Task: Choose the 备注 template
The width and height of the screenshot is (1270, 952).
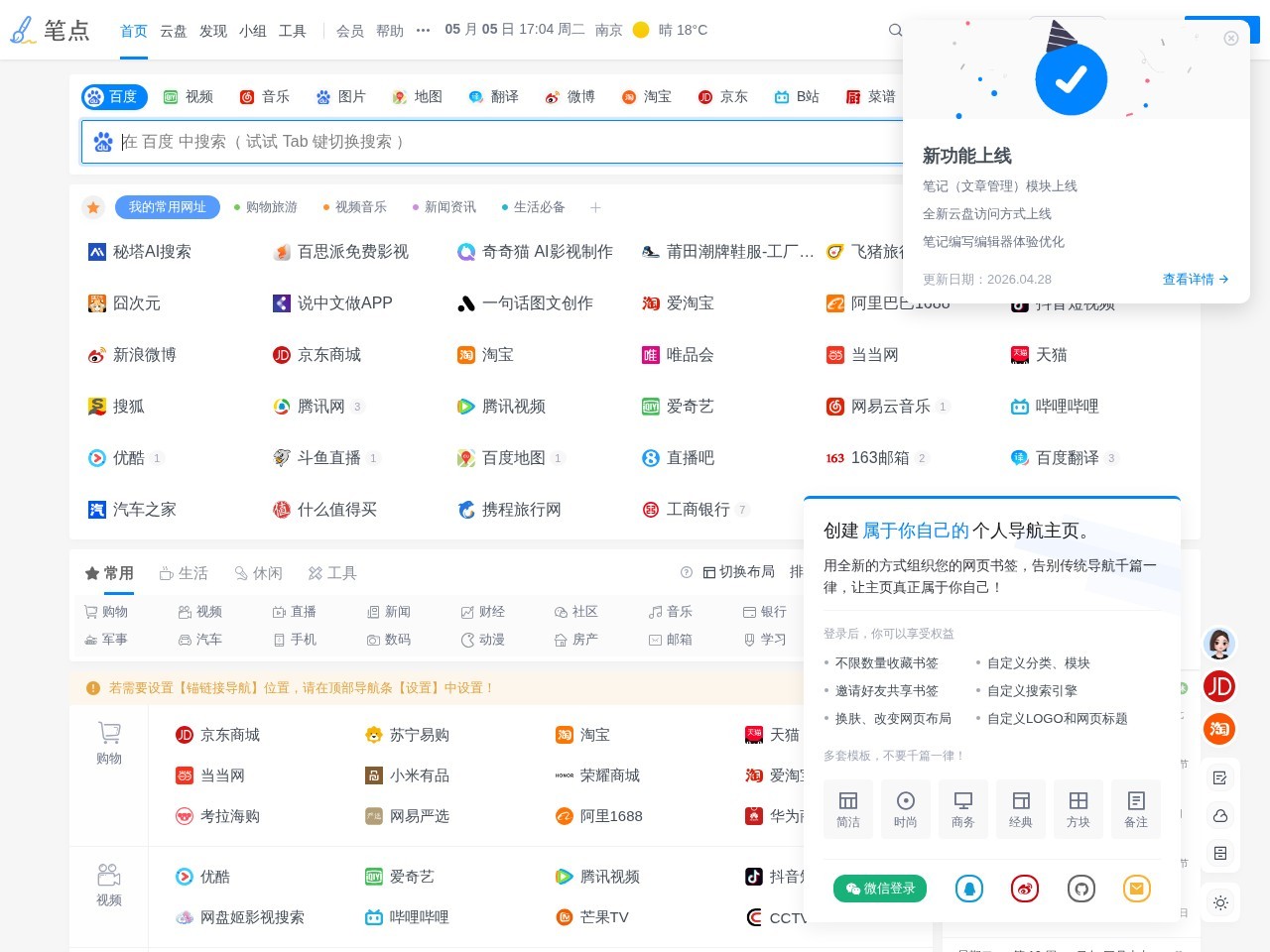Action: (1136, 809)
